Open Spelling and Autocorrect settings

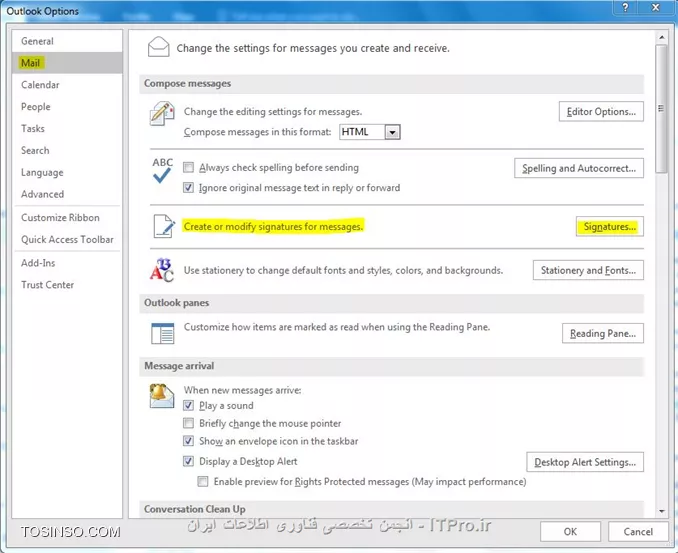pyautogui.click(x=579, y=168)
